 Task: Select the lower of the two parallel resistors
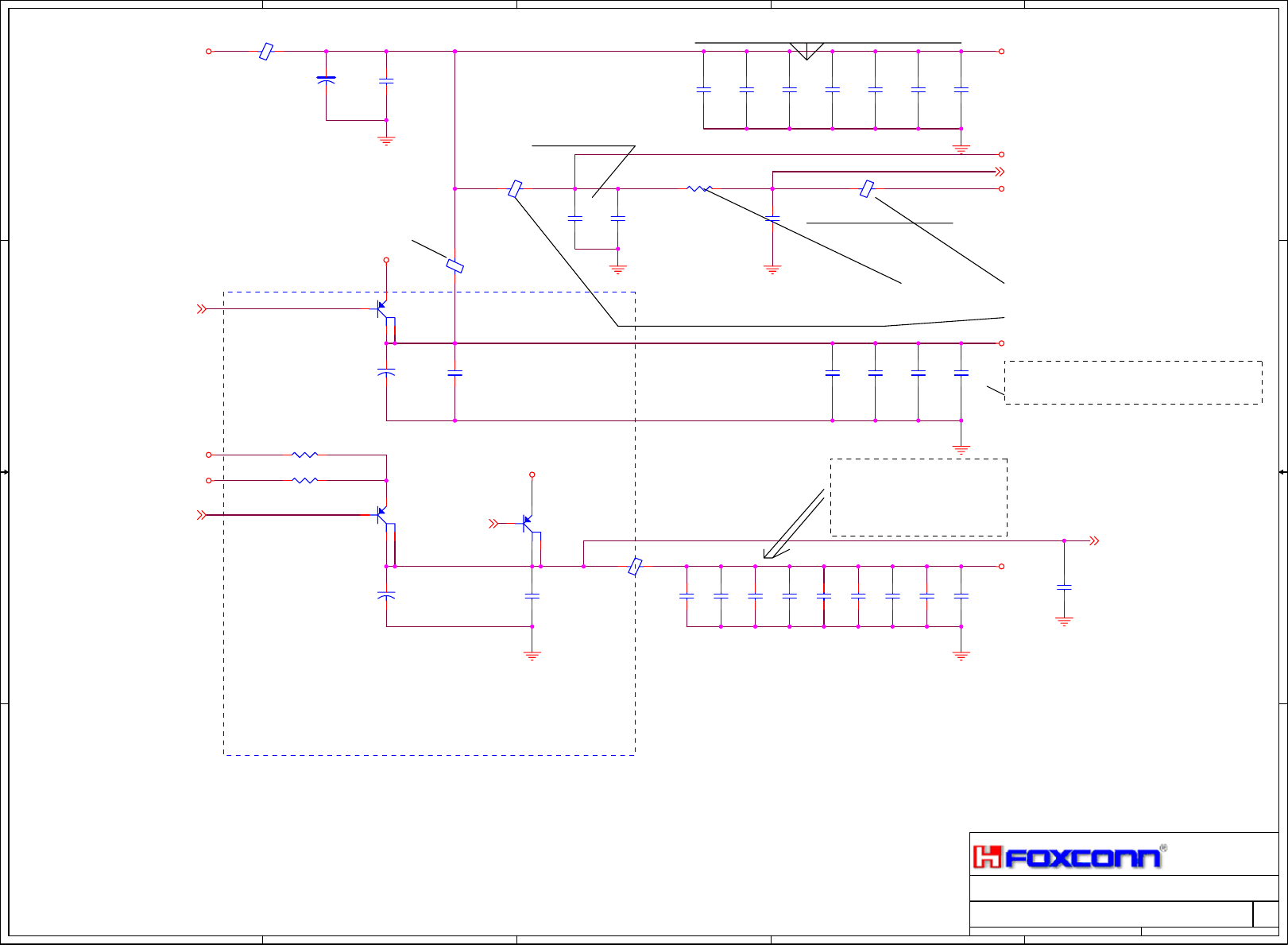[305, 480]
